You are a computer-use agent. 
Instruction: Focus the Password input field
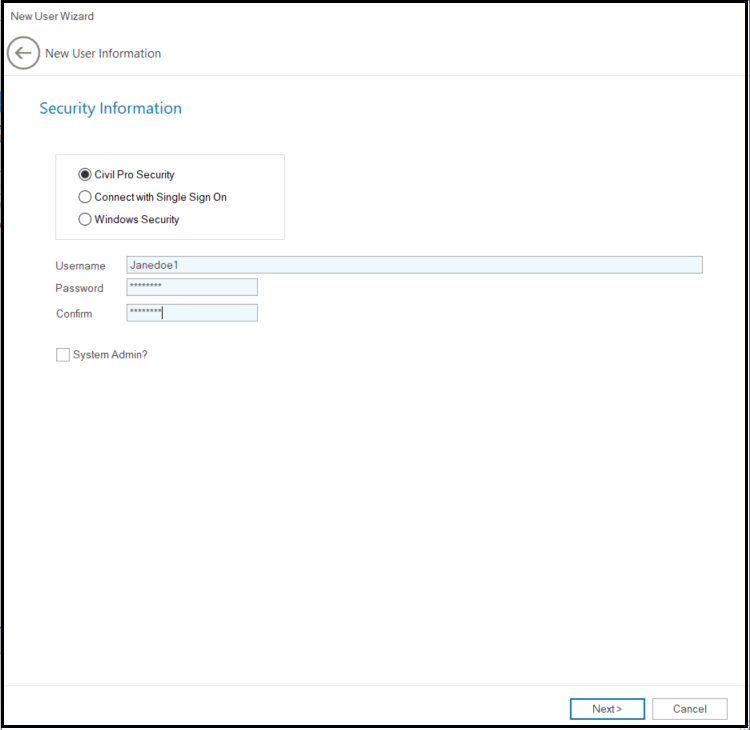[192, 288]
